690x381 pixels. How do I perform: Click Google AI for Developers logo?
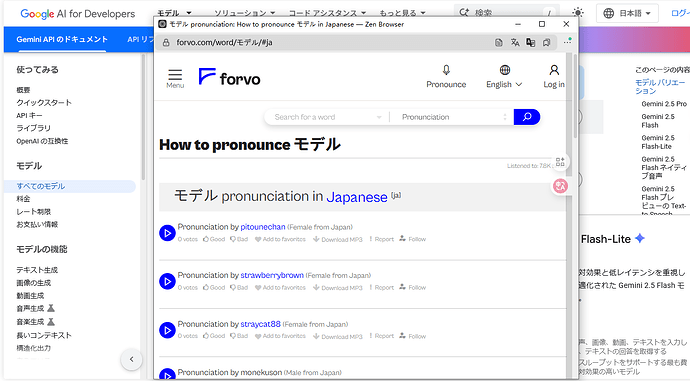coord(78,14)
